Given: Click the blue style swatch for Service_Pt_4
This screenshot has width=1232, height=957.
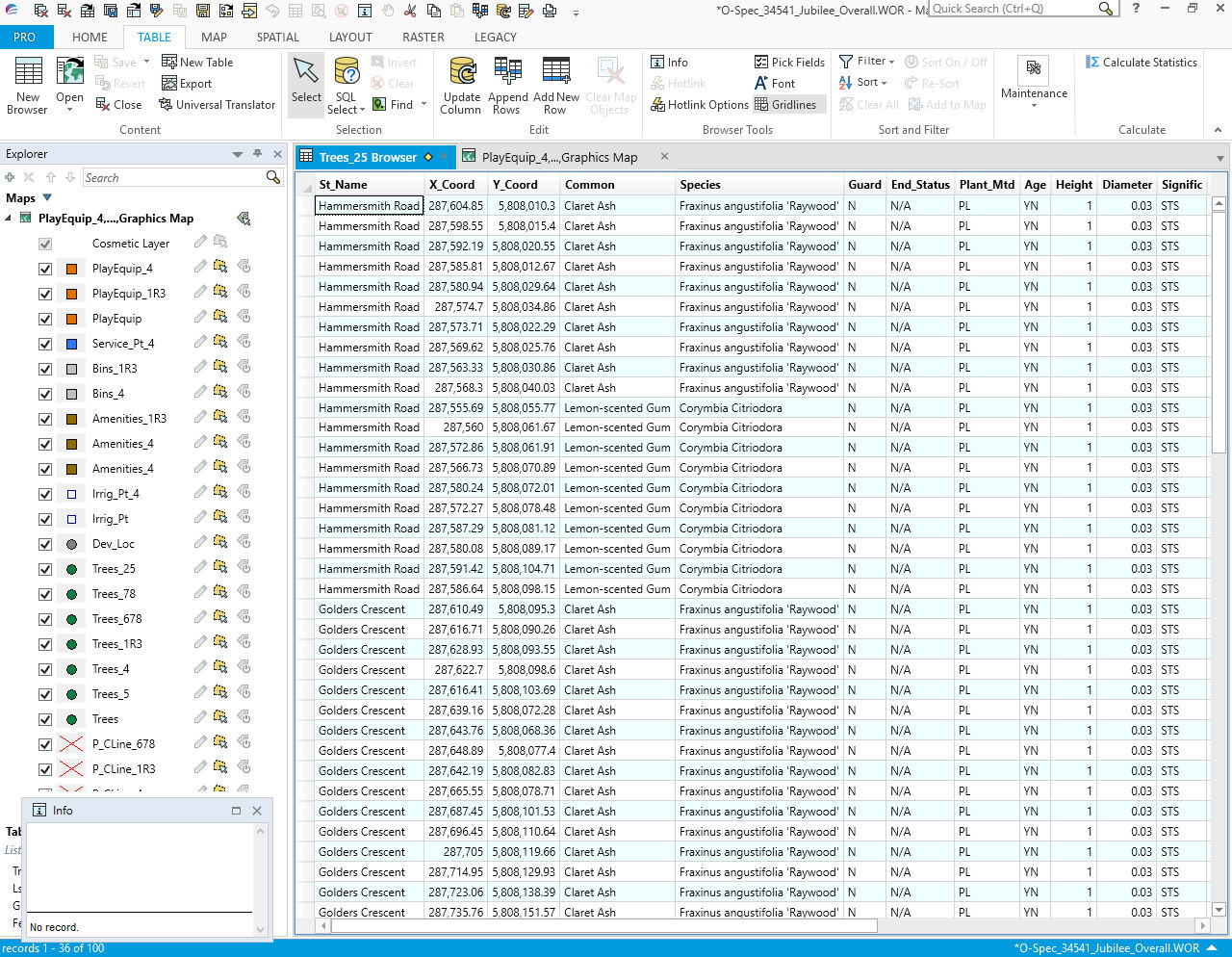Looking at the screenshot, I should [71, 344].
